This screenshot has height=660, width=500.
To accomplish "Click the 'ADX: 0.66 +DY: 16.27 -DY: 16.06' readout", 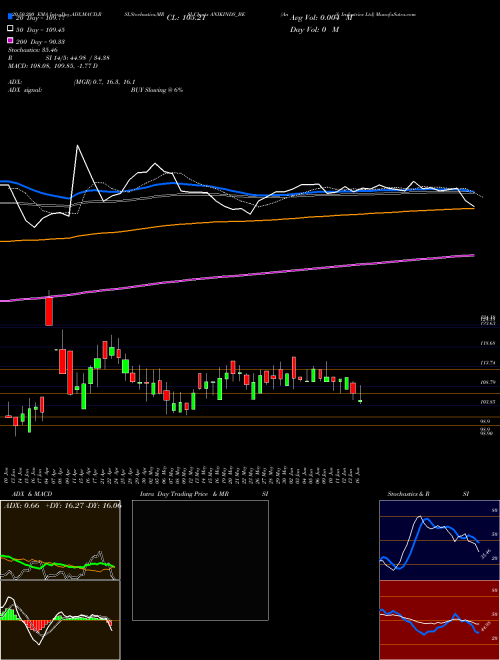I will pos(62,506).
